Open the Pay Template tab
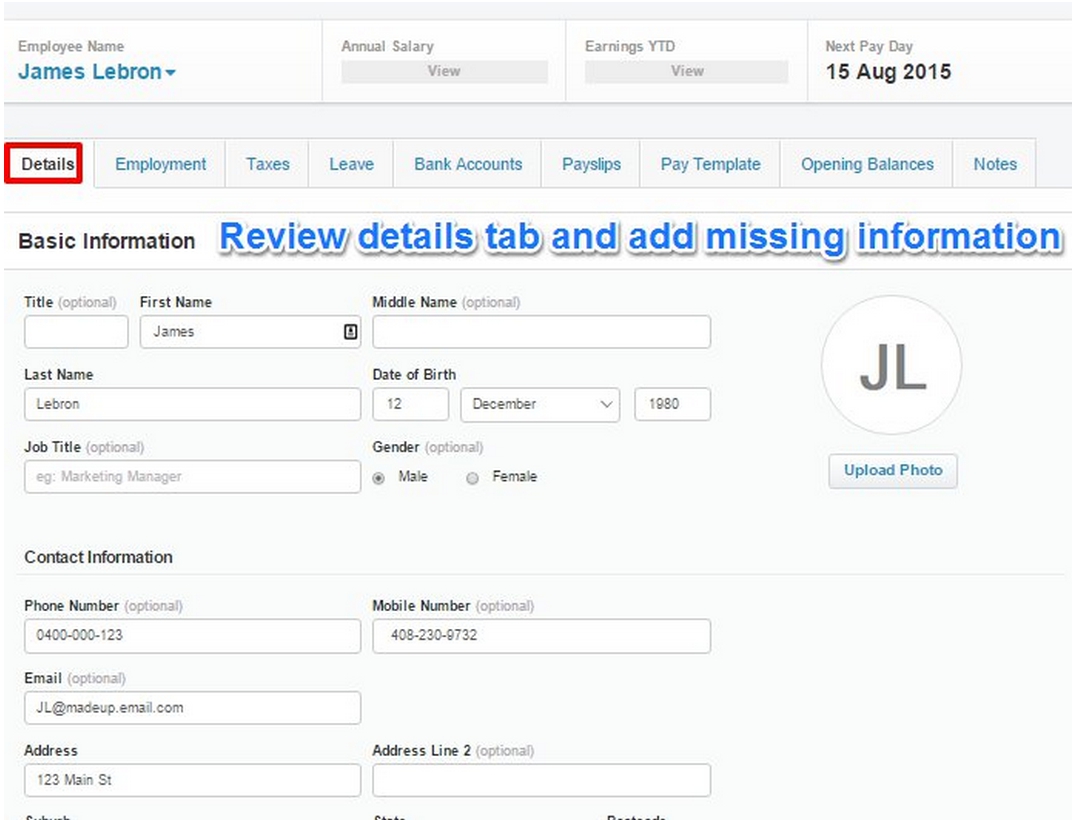This screenshot has width=1077, height=820. click(710, 165)
